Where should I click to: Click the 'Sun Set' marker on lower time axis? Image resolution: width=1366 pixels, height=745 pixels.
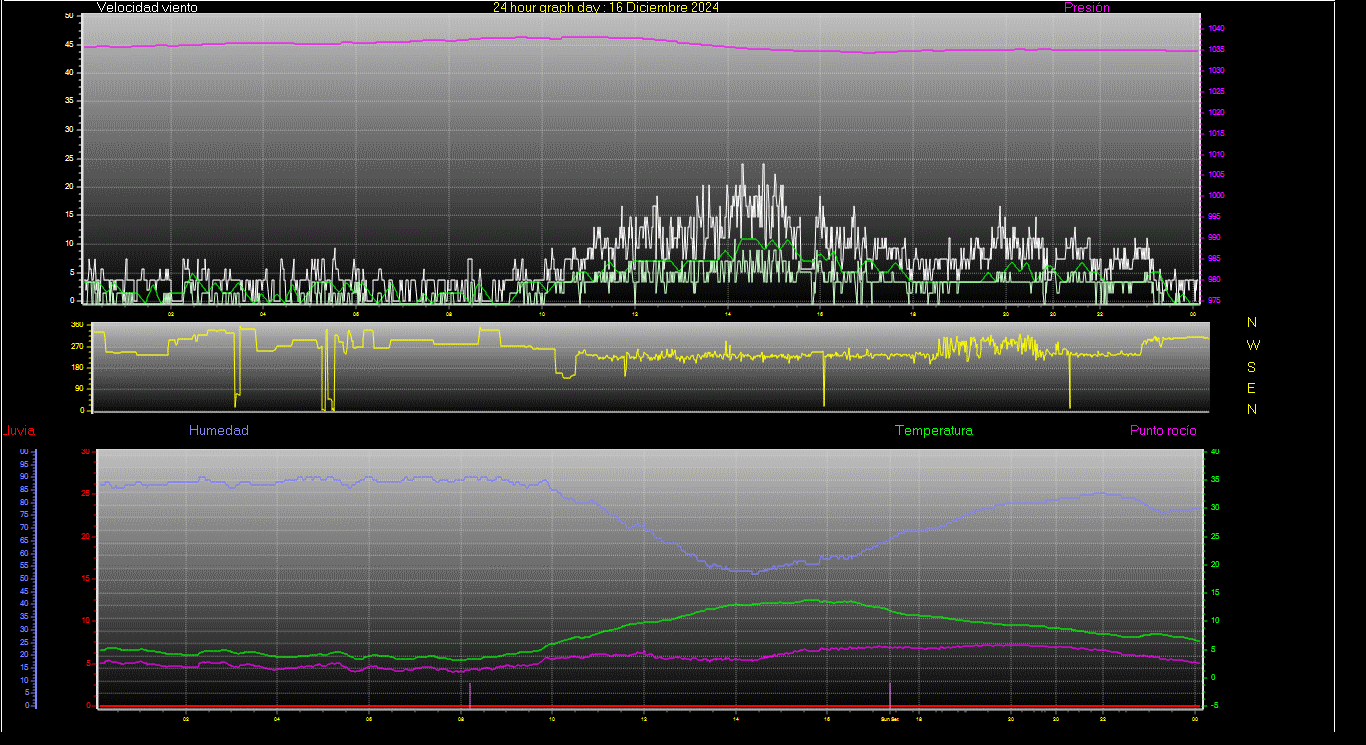pyautogui.click(x=890, y=719)
